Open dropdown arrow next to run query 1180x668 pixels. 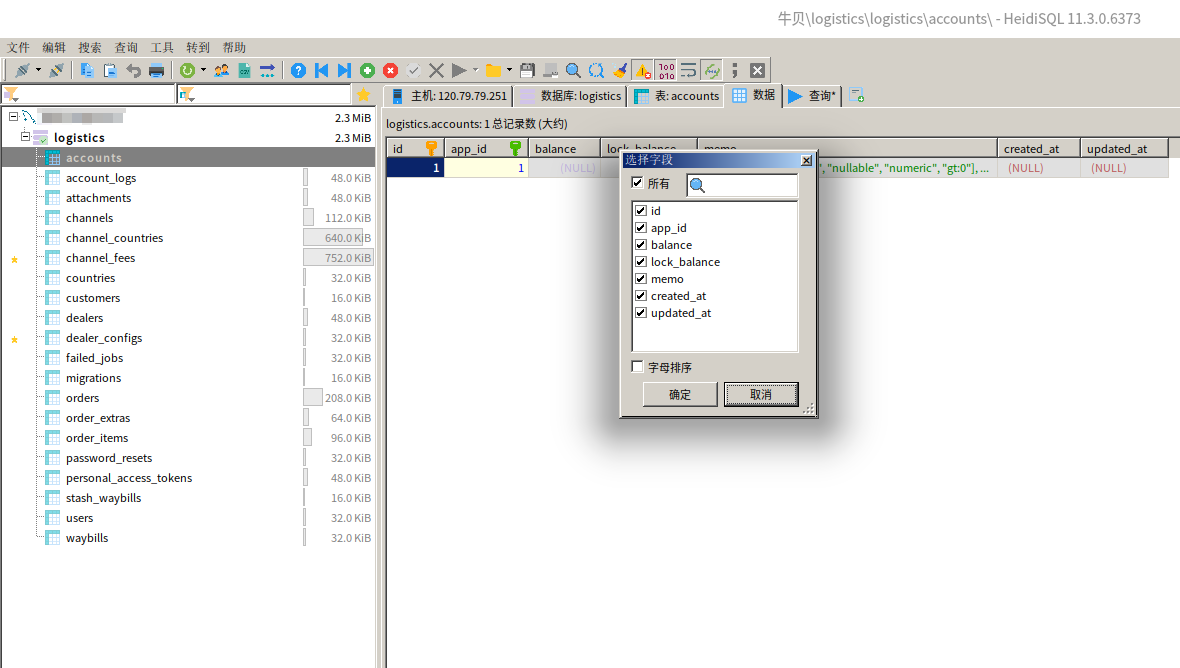pyautogui.click(x=475, y=71)
